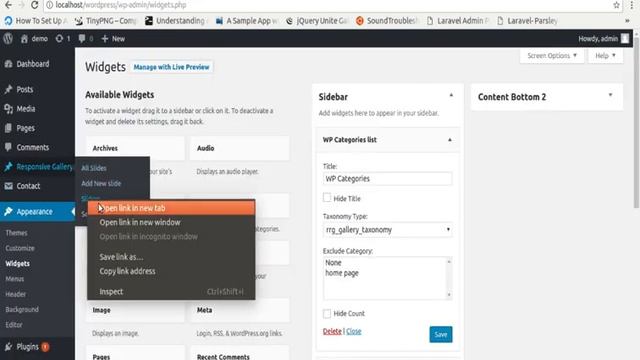The image size is (640, 360).
Task: Open the Laravel-Parsley bookmark
Action: 527,21
